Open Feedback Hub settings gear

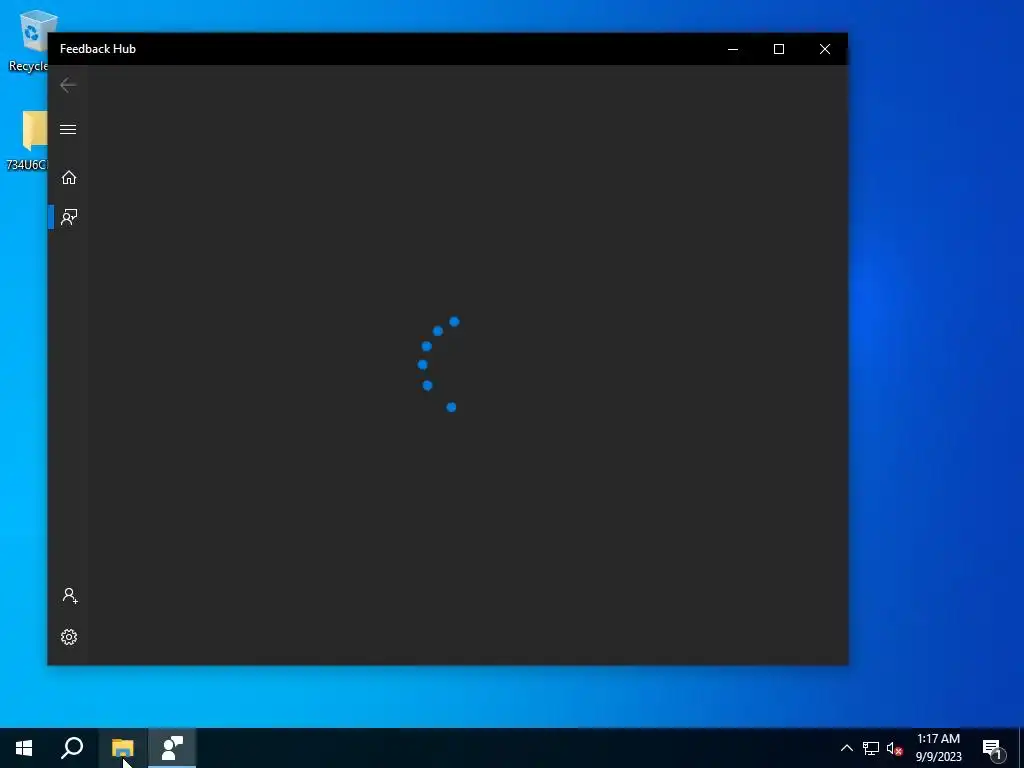tap(69, 637)
